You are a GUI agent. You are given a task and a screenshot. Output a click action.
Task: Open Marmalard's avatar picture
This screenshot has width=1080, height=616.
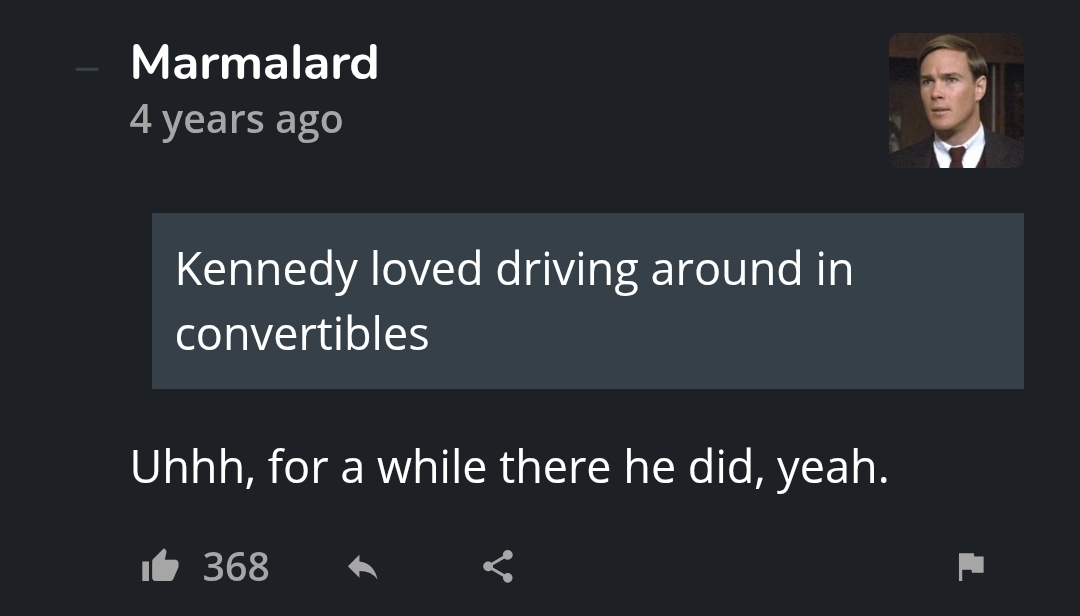[x=955, y=100]
